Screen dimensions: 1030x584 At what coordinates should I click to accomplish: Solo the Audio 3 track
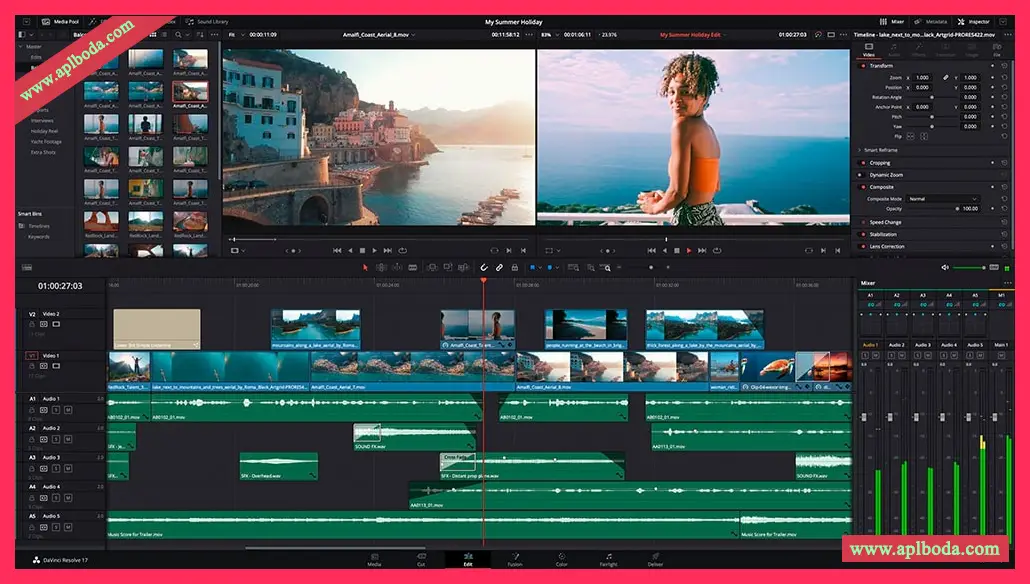56,467
